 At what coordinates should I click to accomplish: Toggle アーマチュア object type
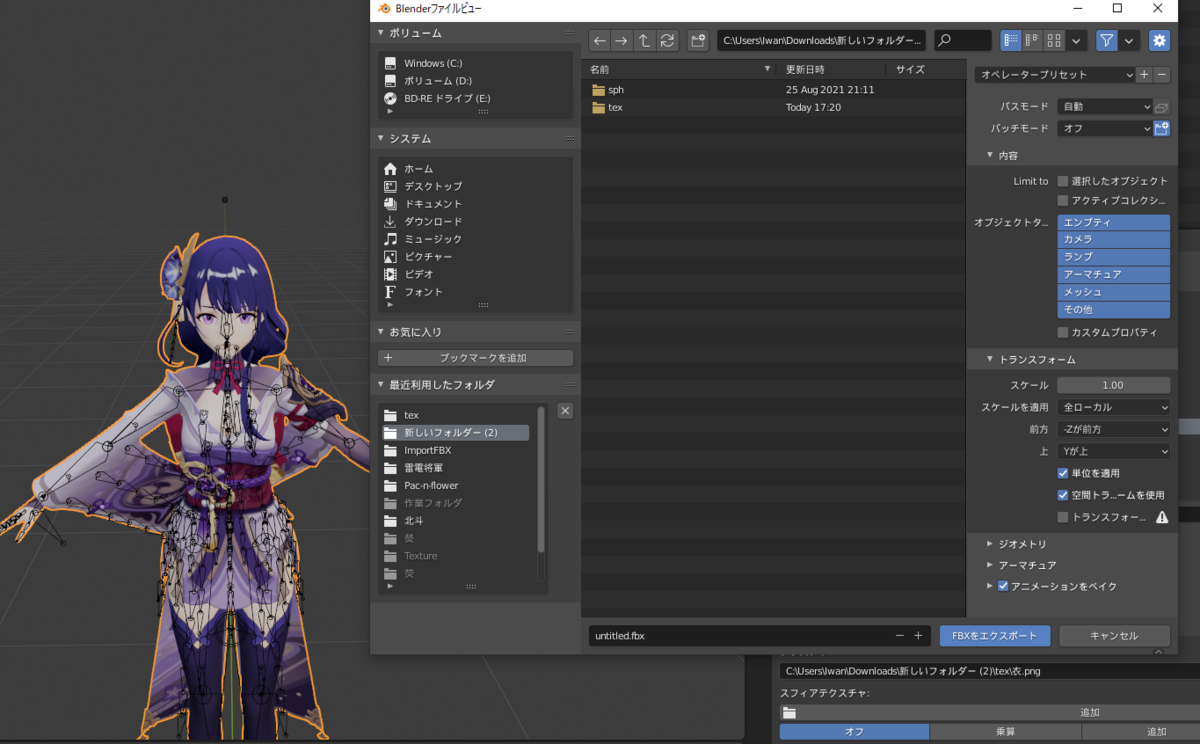1113,274
